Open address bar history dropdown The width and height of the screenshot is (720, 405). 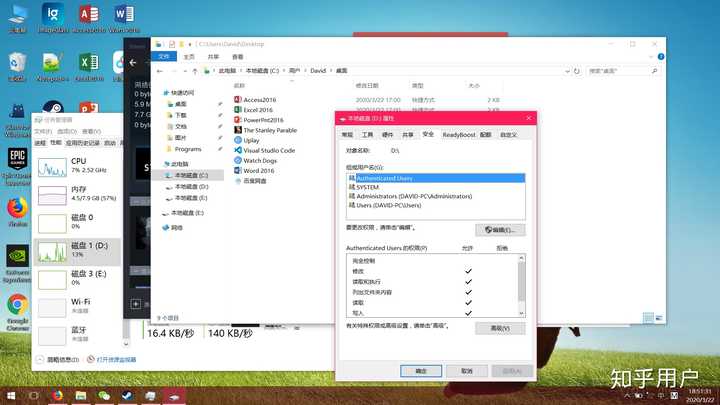point(567,71)
